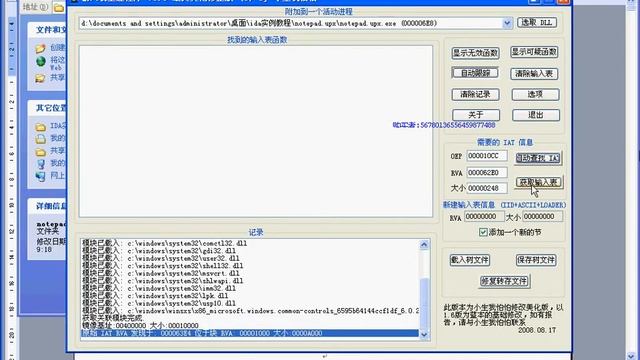Viewport: 640px width, 360px height.
Task: Click the new import table RVA field
Action: pyautogui.click(x=484, y=216)
